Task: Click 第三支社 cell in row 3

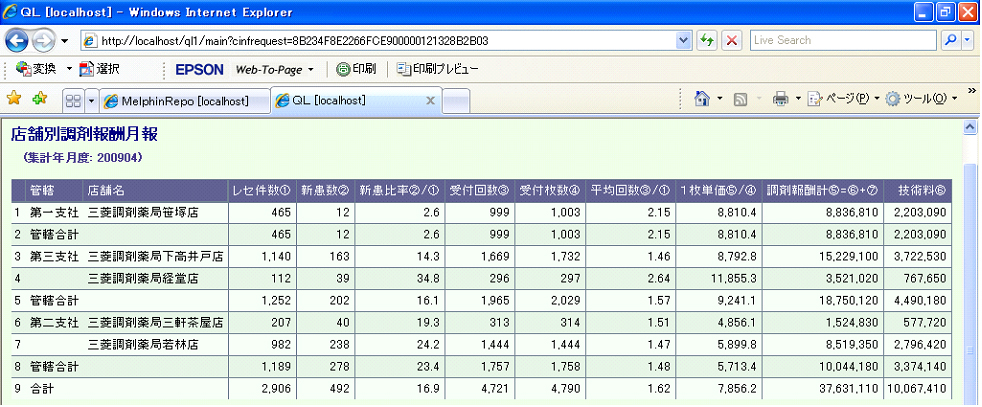Action: [54, 257]
